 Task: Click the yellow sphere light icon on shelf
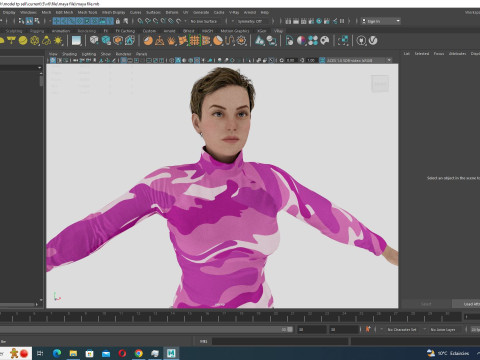click(23, 41)
